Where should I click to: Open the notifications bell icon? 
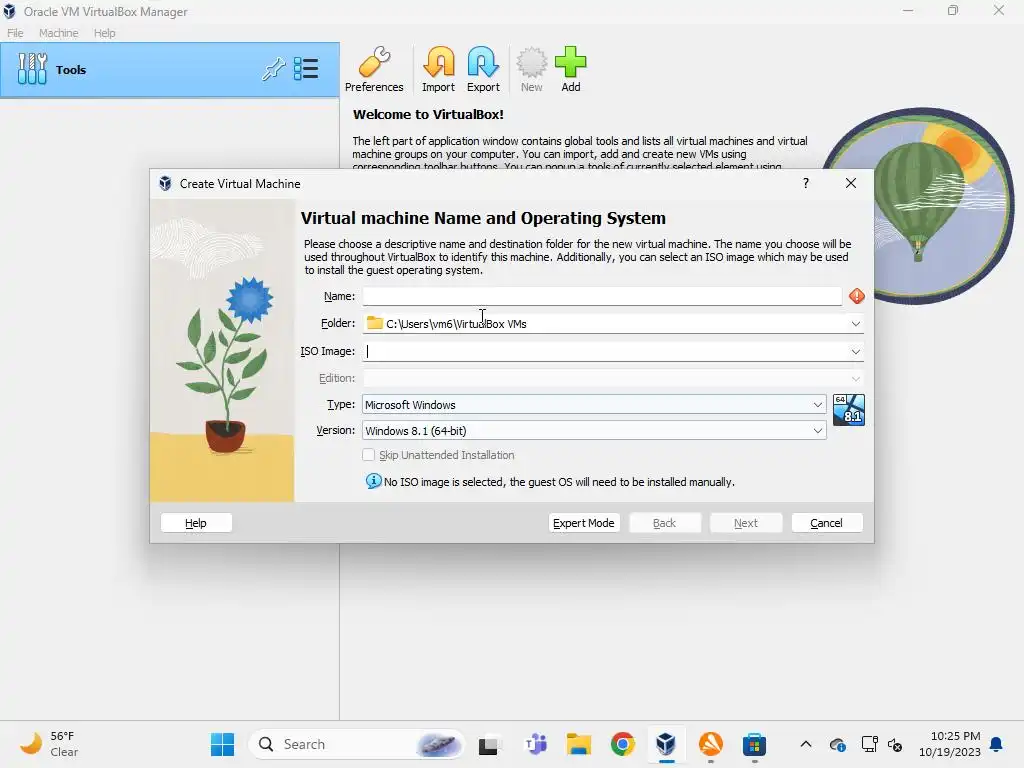coord(997,744)
